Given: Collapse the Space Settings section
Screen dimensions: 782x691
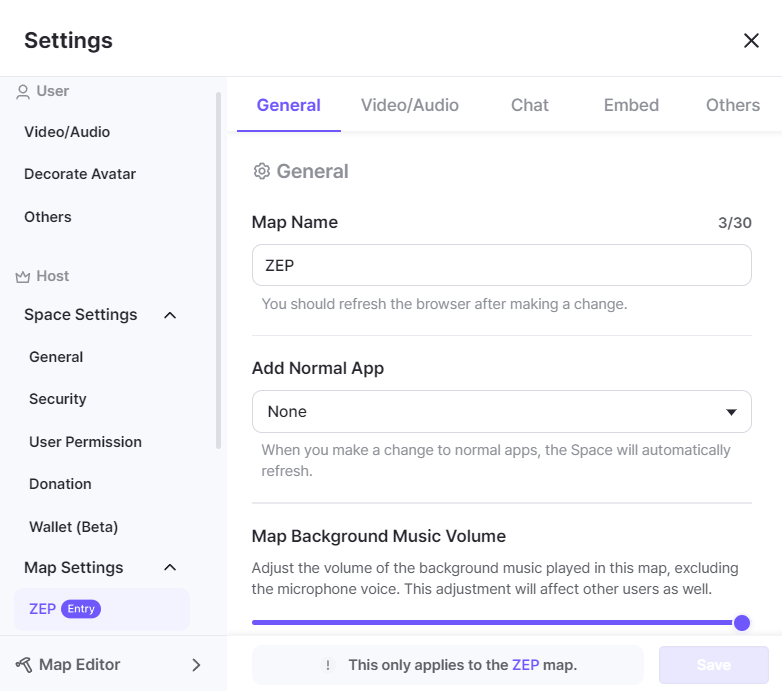Looking at the screenshot, I should (x=170, y=315).
